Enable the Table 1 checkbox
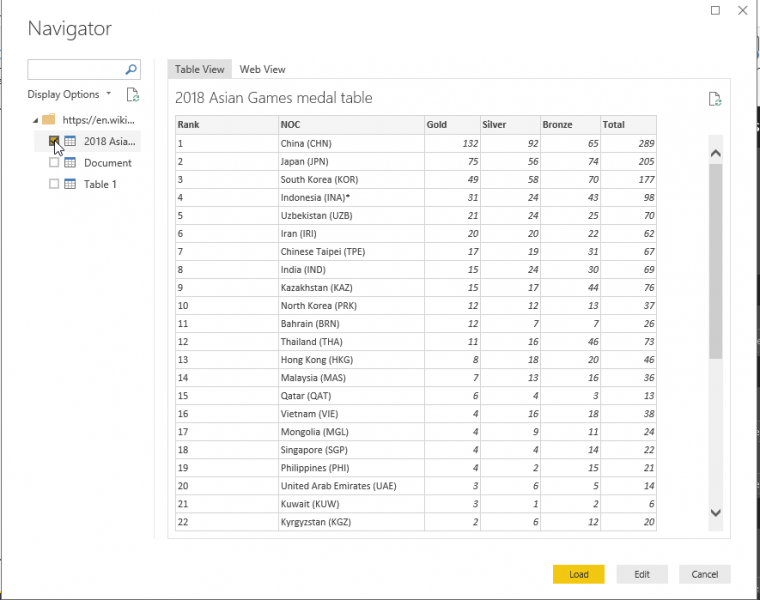760x600 pixels. 54,184
